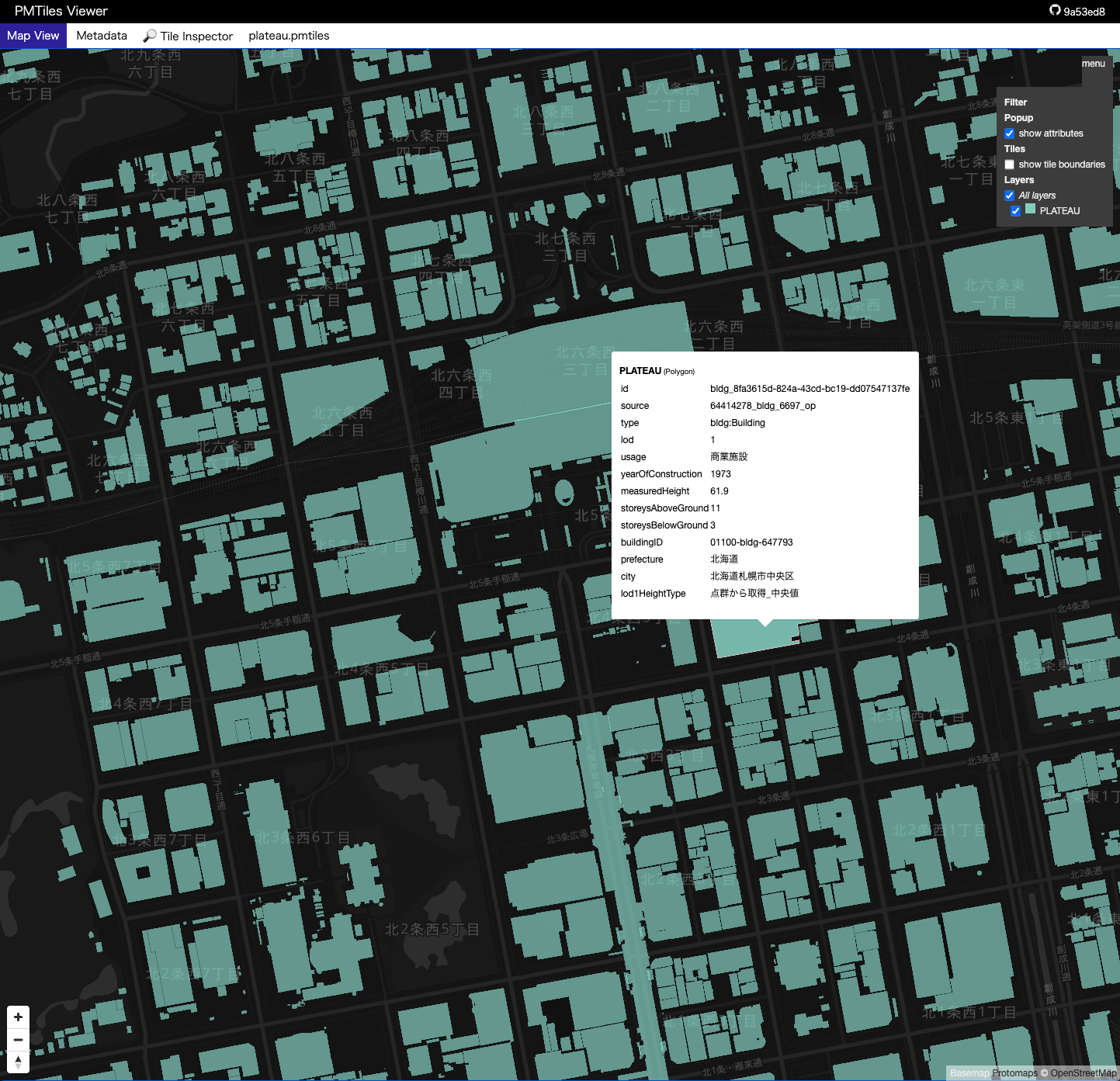Zoom in with the plus button
Screen dimensions: 1120x1081
(x=18, y=1017)
